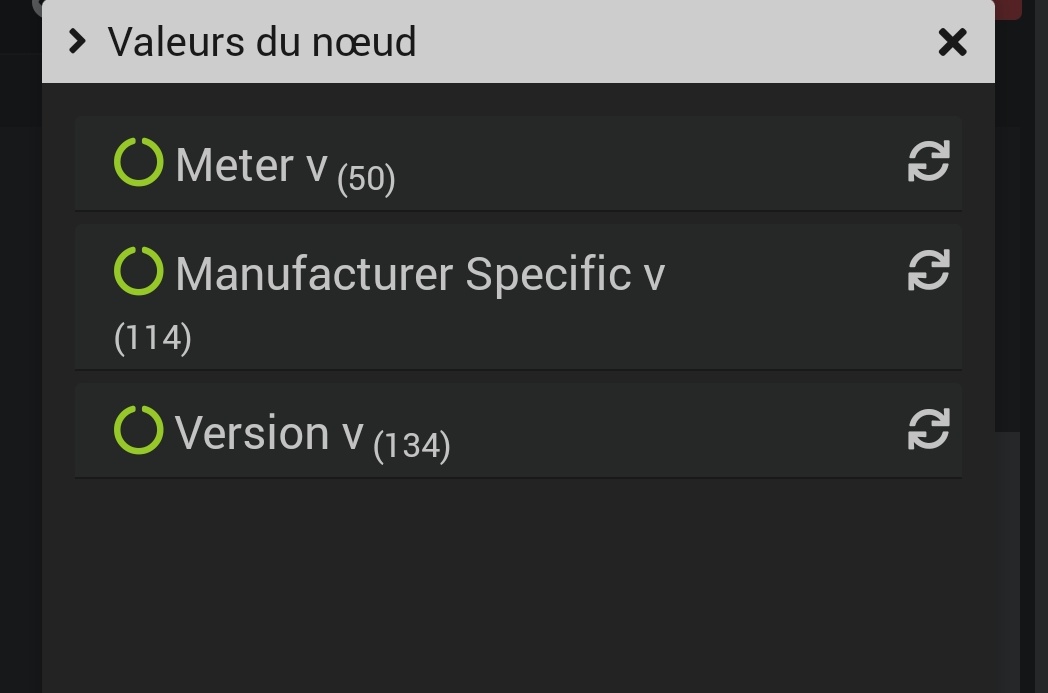
Task: Click the page scrollbar at the right edge
Action: click(x=1040, y=350)
